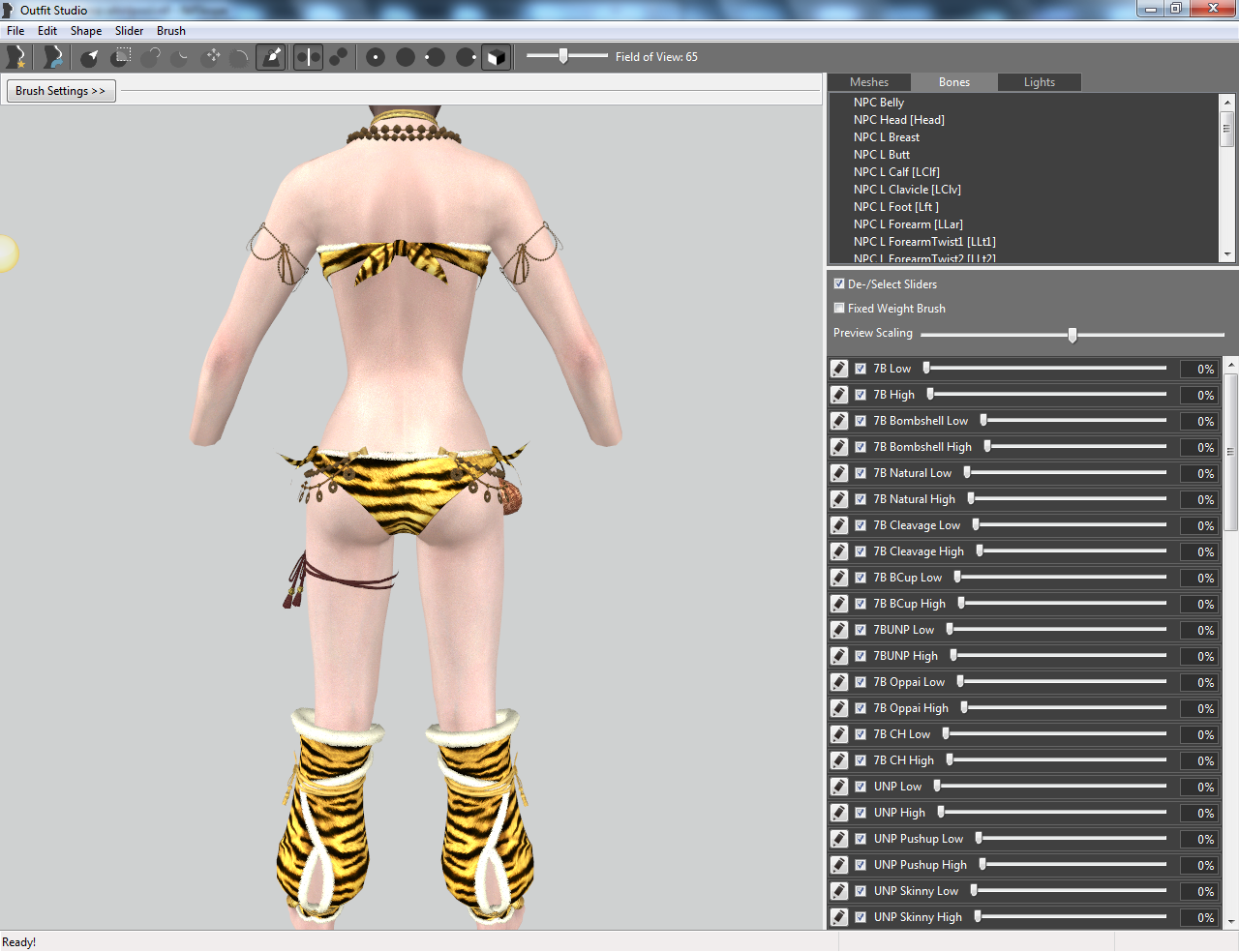Select the Deflate brush tool

click(181, 57)
